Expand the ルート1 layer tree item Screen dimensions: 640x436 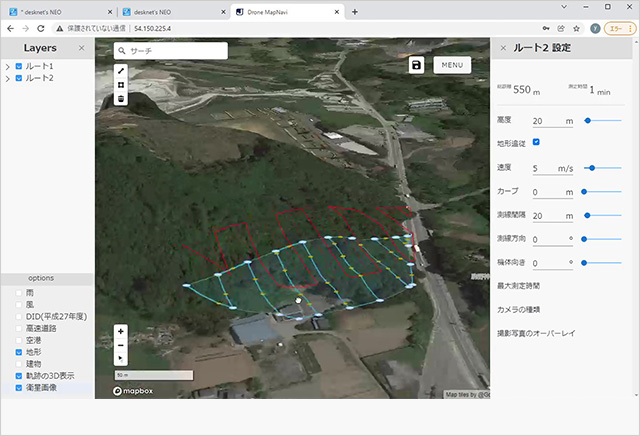8,66
